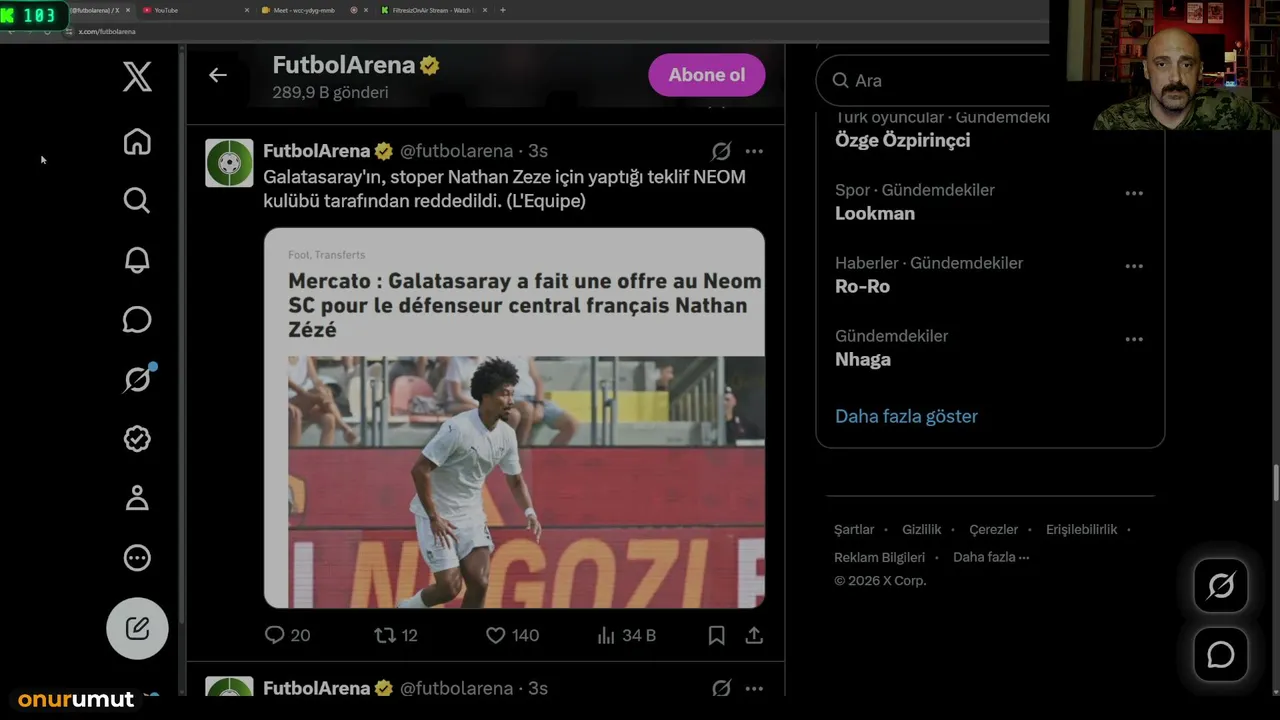This screenshot has height=720, width=1280.
Task: Open Grok from the left sidebar
Action: point(137,379)
